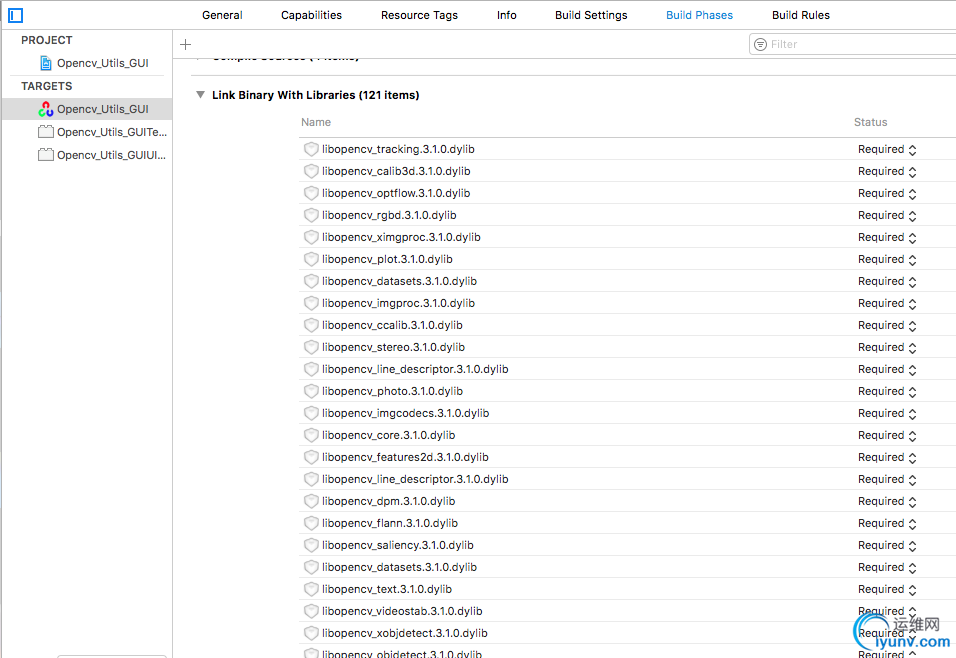Open Required status dropdown for libopencv_optflow
This screenshot has height=658, width=956.
(887, 193)
